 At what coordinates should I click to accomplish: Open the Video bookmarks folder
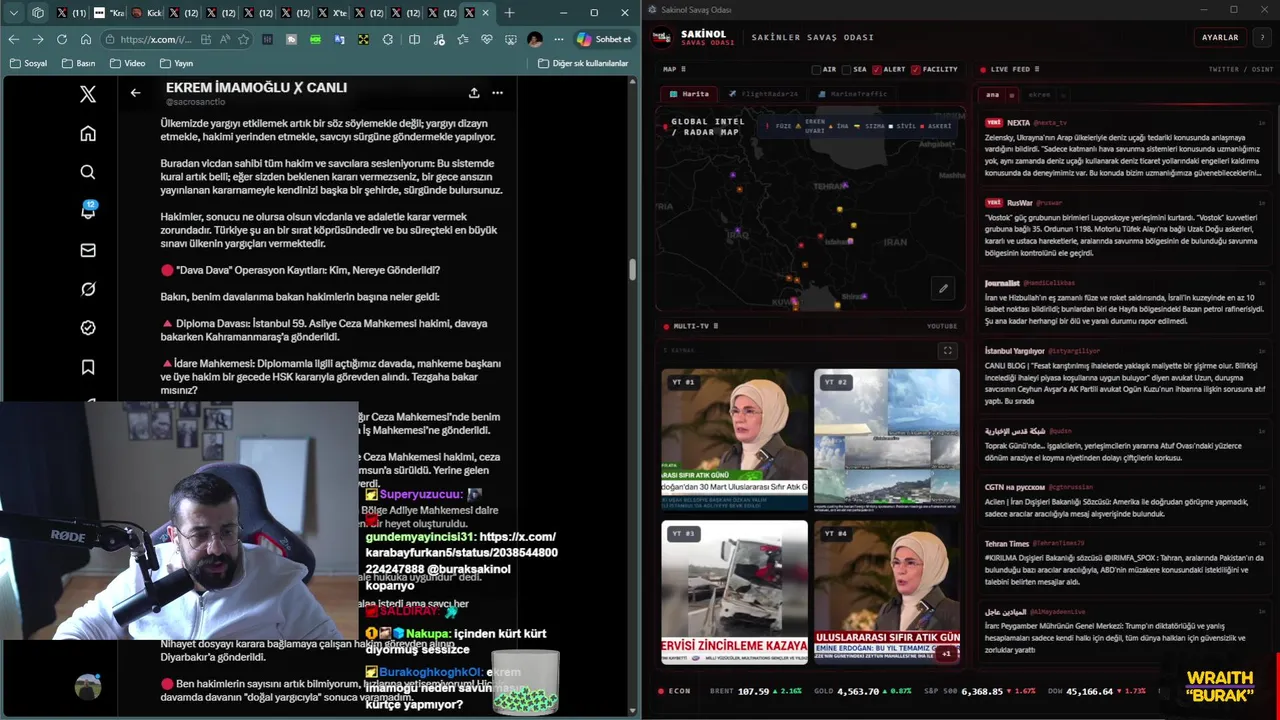click(127, 63)
